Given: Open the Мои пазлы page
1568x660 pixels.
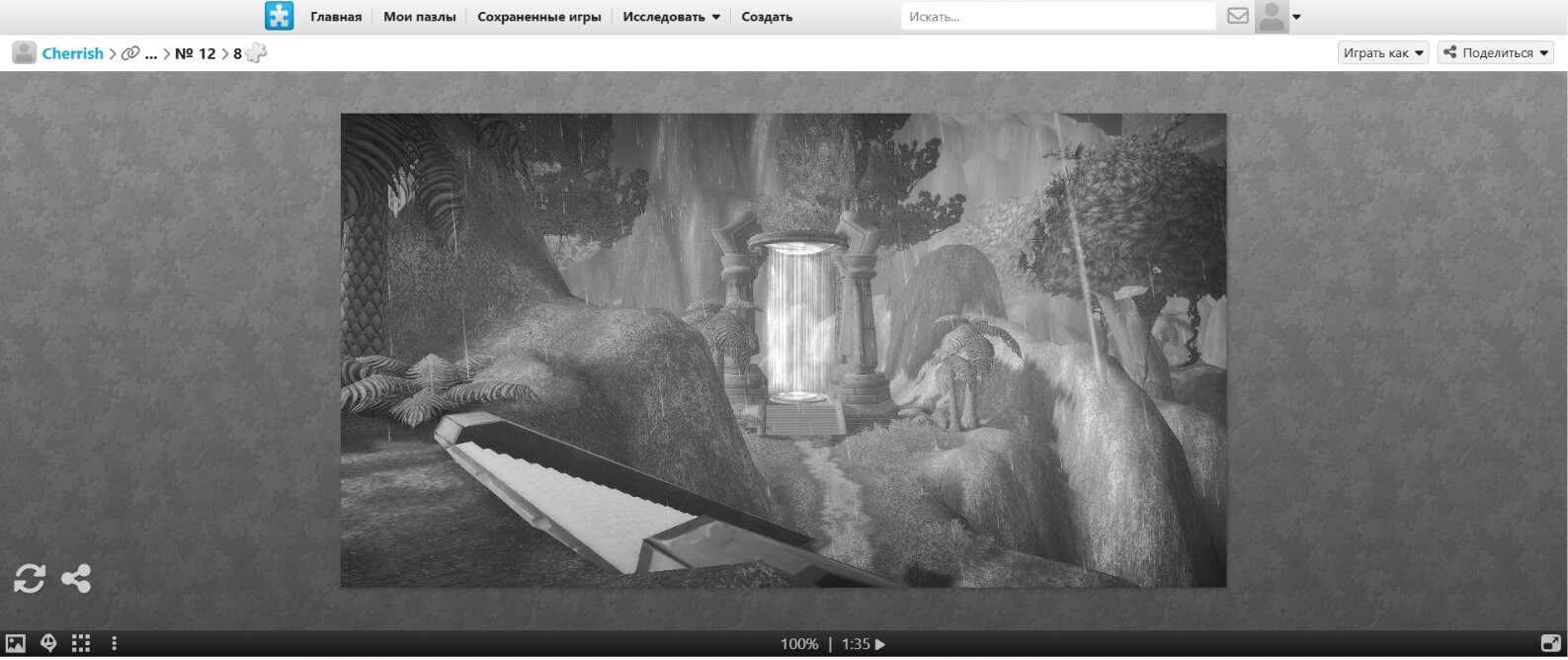Looking at the screenshot, I should [420, 17].
